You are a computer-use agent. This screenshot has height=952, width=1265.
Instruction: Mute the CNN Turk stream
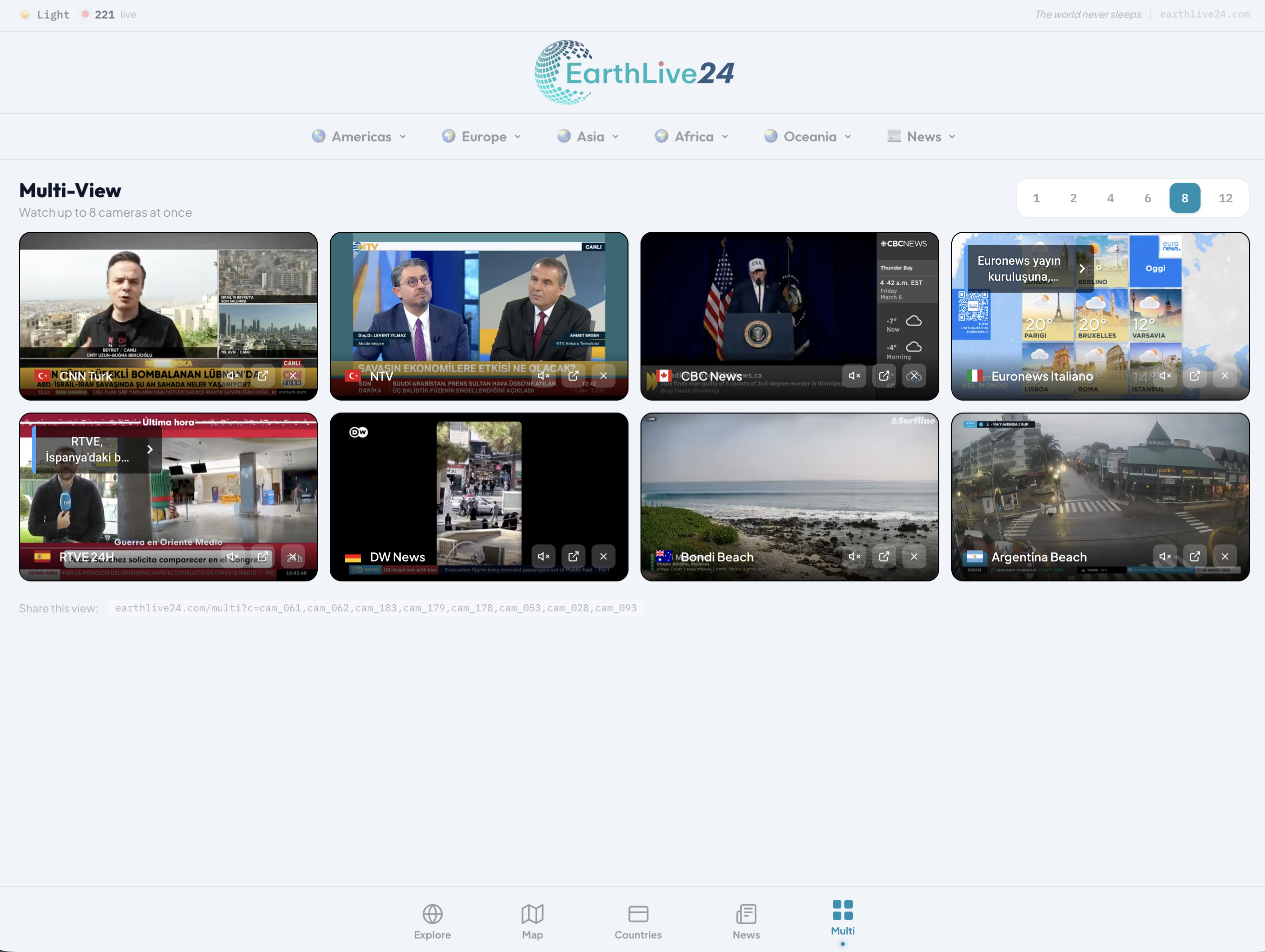[x=232, y=375]
